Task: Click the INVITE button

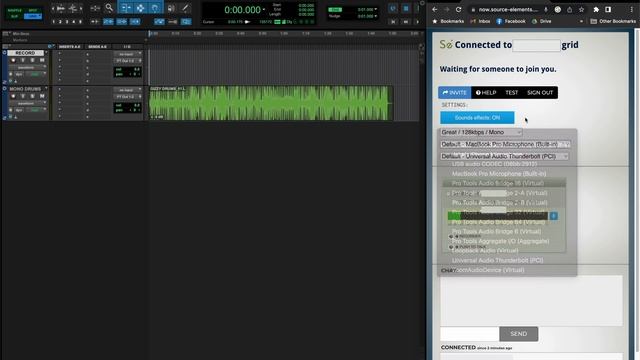Action: (x=455, y=93)
